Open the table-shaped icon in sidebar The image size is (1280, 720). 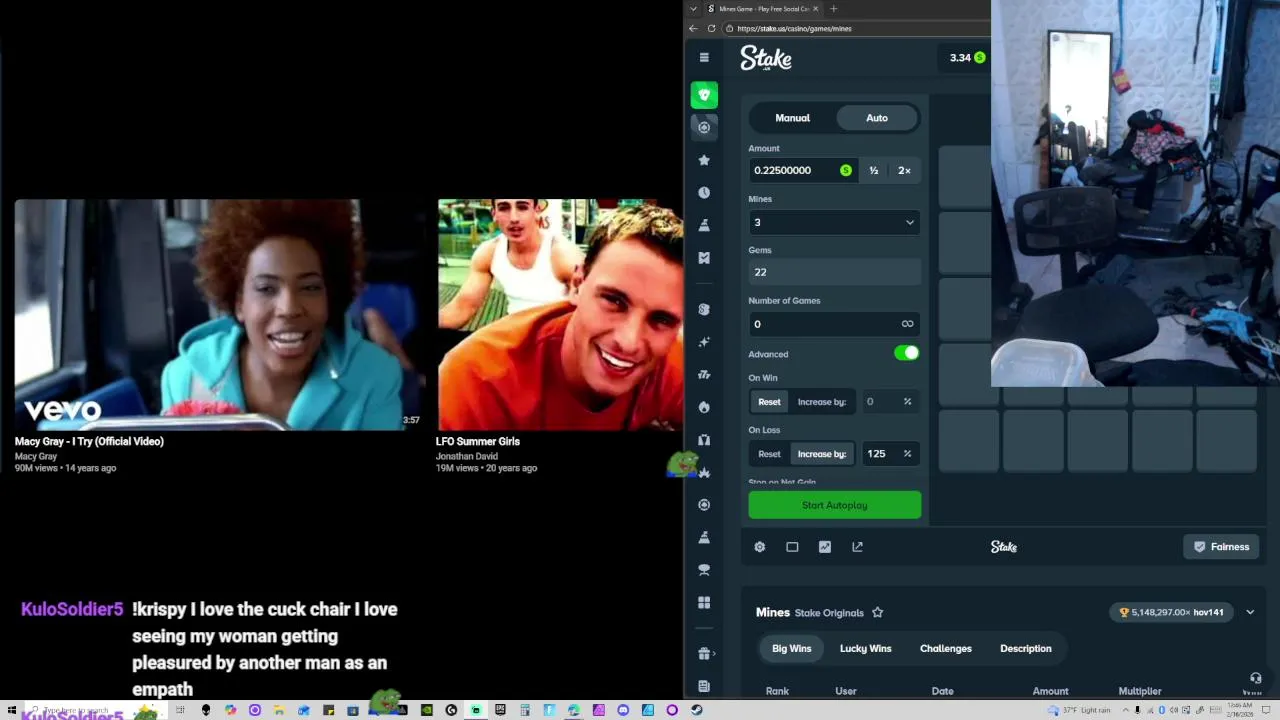pos(704,570)
